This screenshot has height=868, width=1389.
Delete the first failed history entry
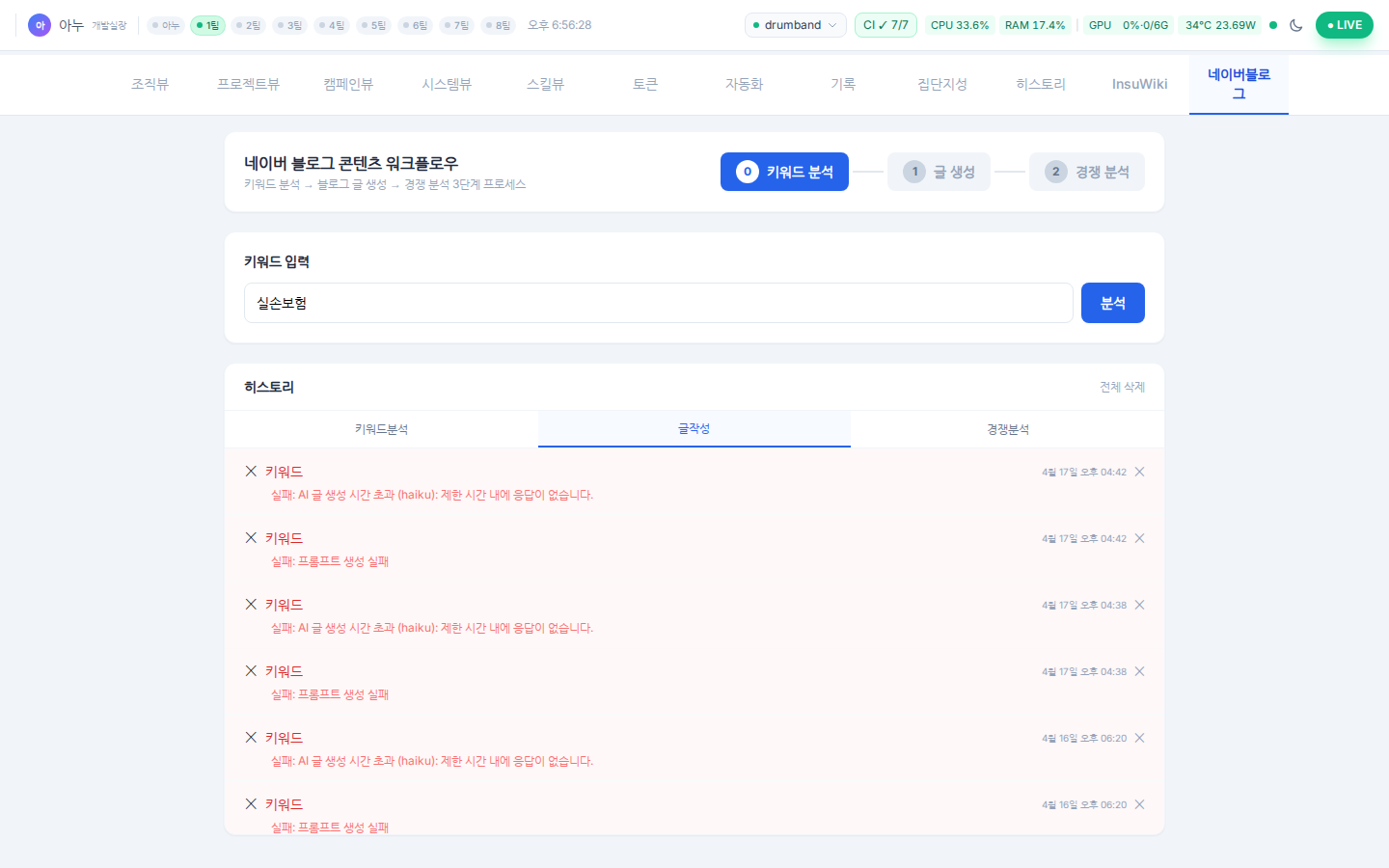[x=1139, y=472]
